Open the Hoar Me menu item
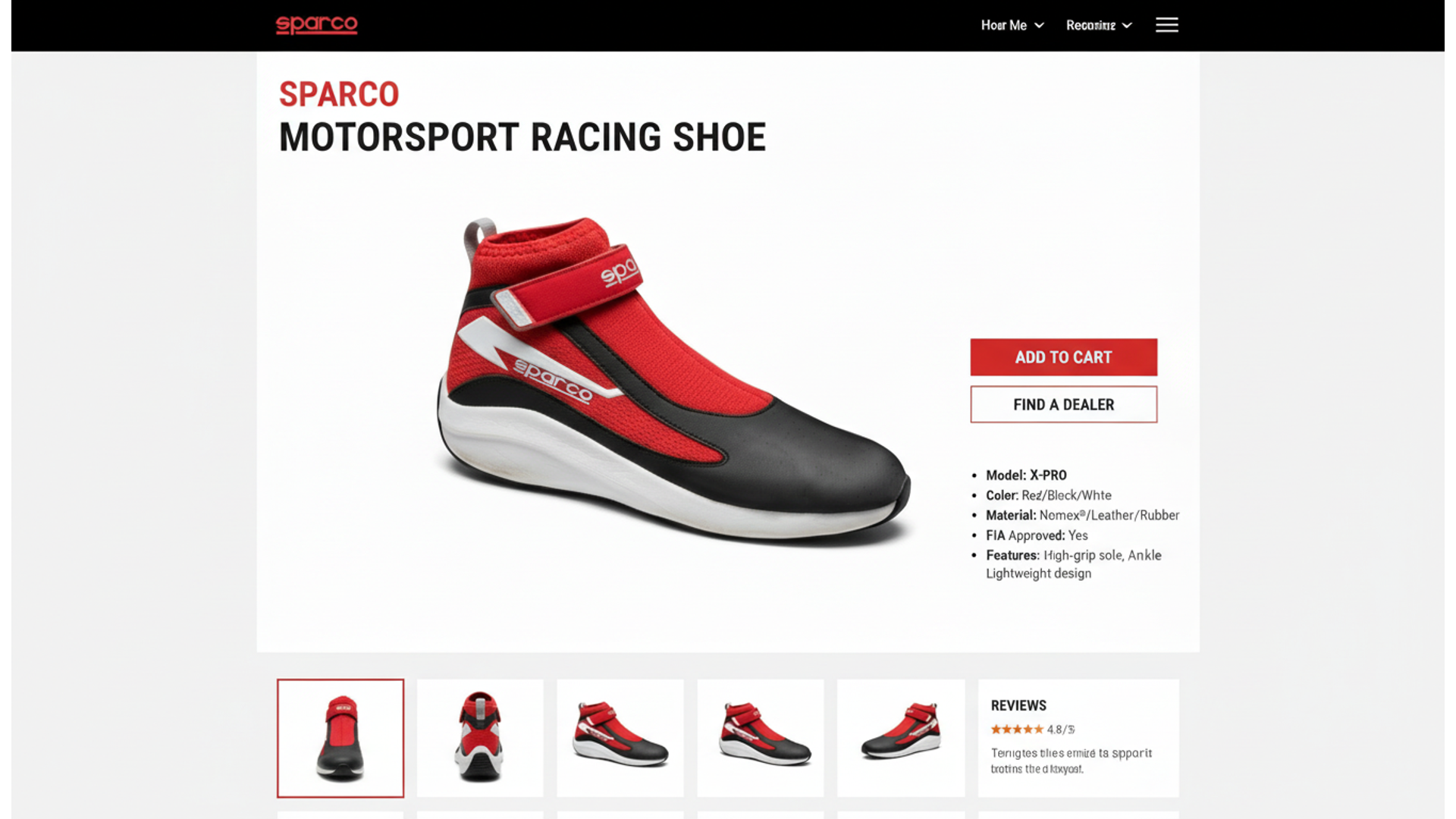This screenshot has width=1456, height=819. 1003,25
